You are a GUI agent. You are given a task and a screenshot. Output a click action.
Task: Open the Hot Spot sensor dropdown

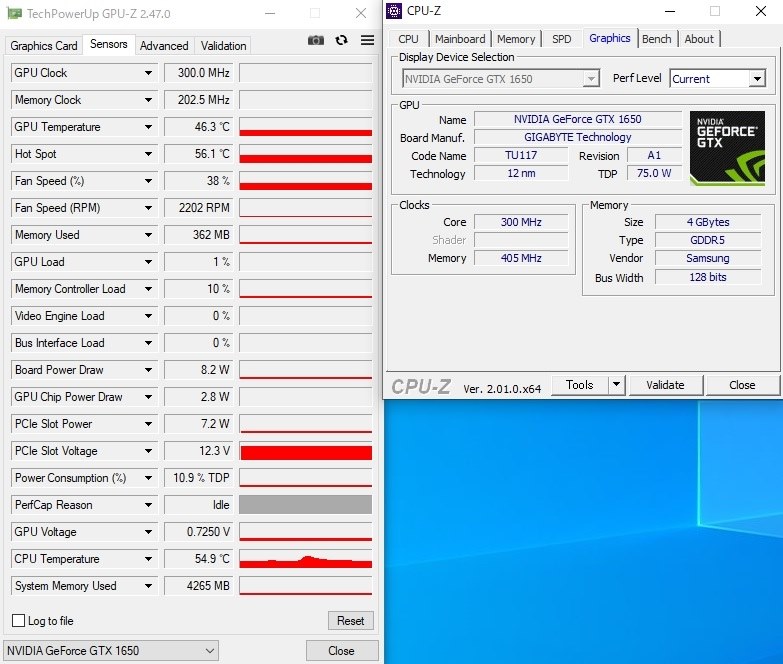(148, 154)
